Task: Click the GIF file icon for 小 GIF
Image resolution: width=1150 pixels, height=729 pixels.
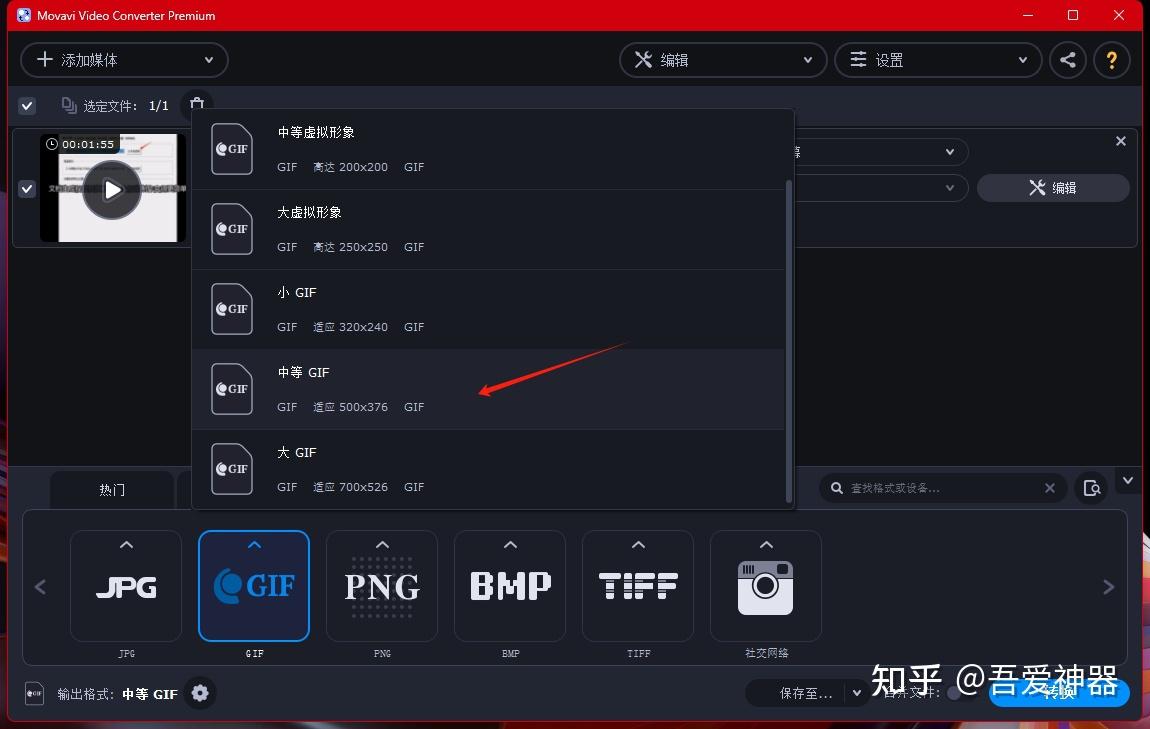Action: (x=232, y=309)
